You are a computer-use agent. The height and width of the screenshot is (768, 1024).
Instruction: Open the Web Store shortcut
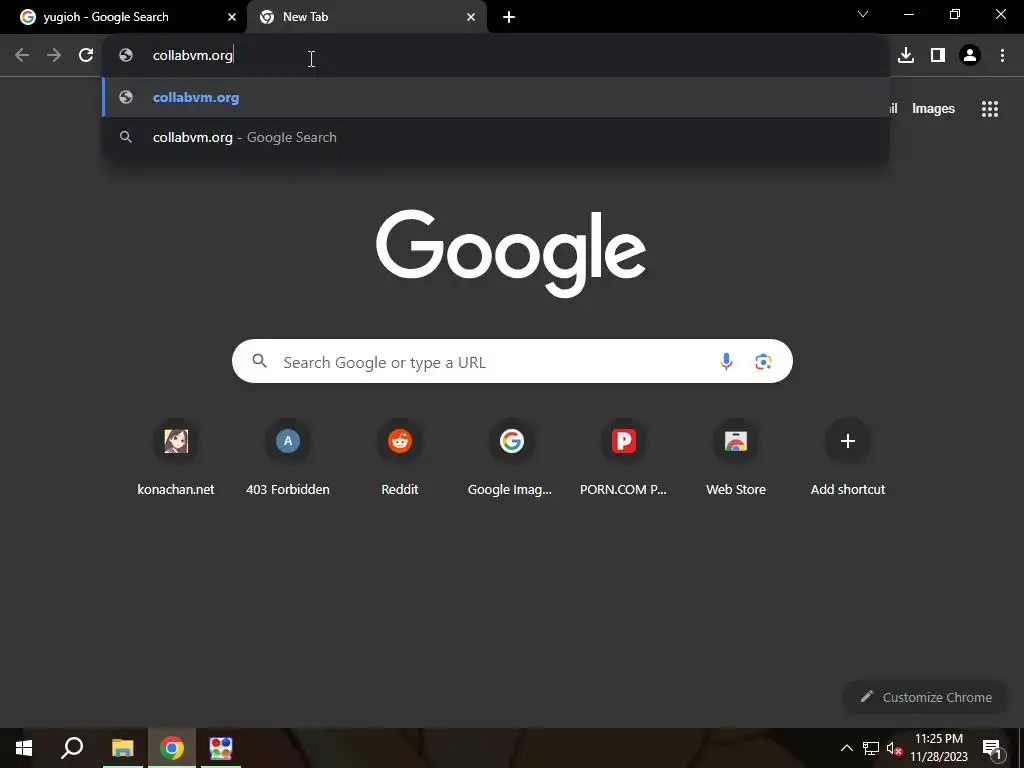(736, 459)
